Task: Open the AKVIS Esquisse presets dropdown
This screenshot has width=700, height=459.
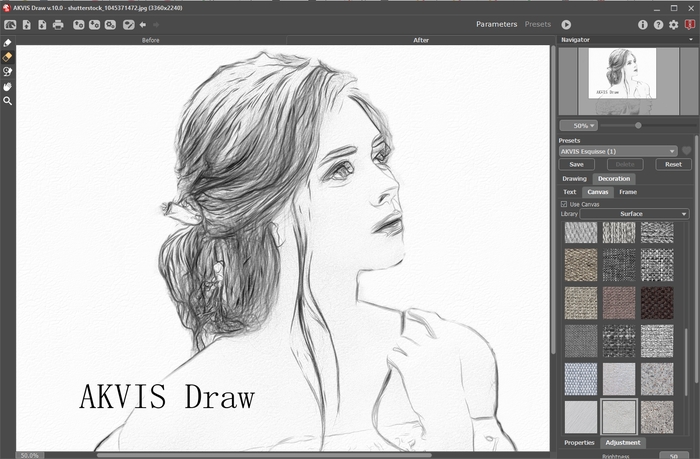Action: click(618, 151)
